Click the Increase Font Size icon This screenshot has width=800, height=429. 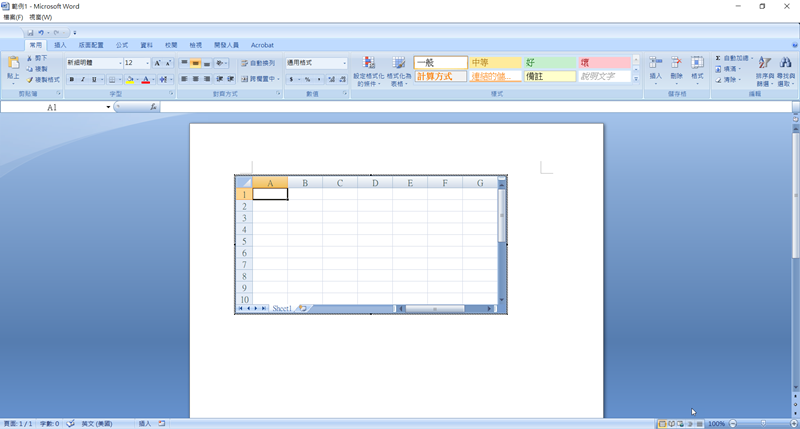click(157, 63)
